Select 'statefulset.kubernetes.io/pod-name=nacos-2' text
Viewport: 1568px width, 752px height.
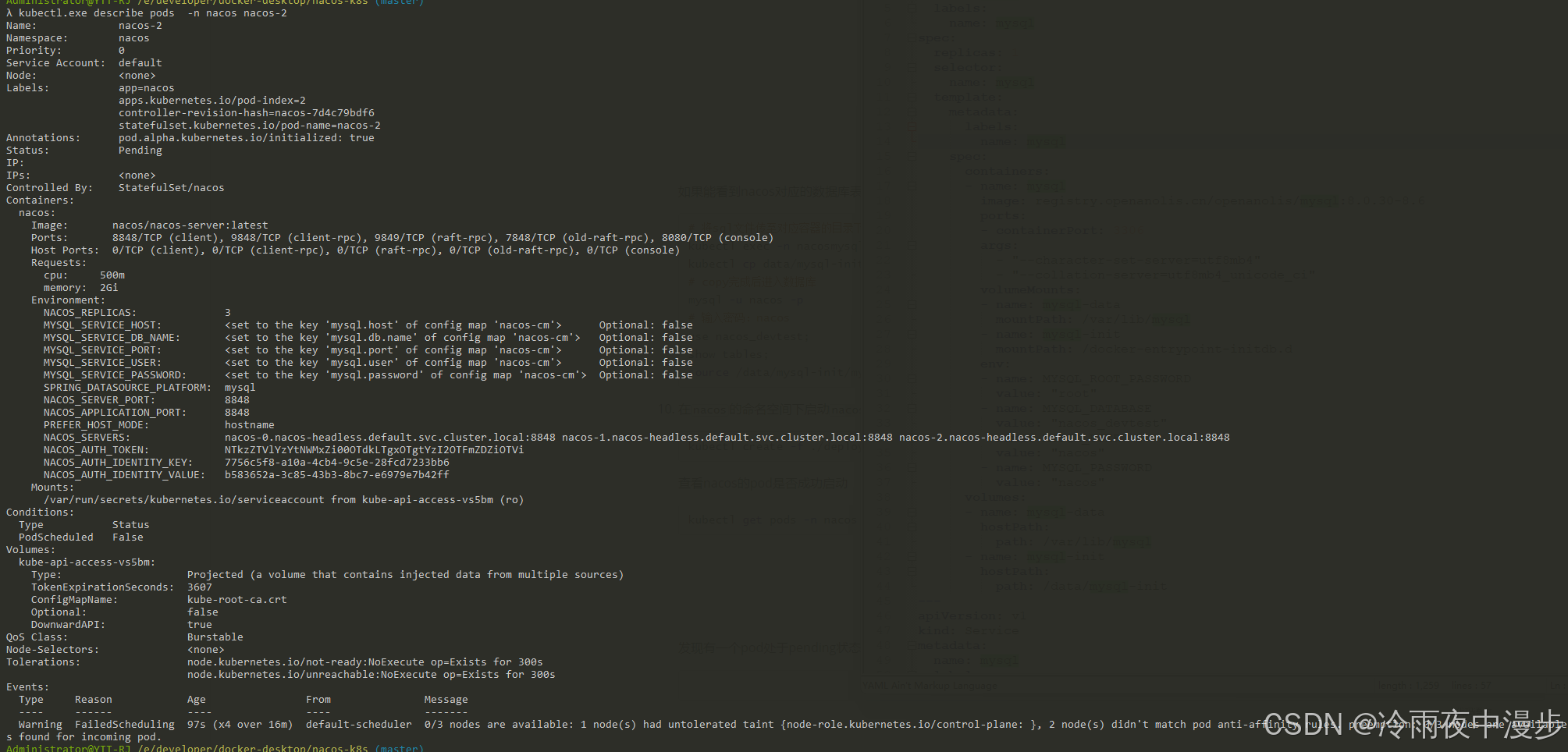pos(250,126)
